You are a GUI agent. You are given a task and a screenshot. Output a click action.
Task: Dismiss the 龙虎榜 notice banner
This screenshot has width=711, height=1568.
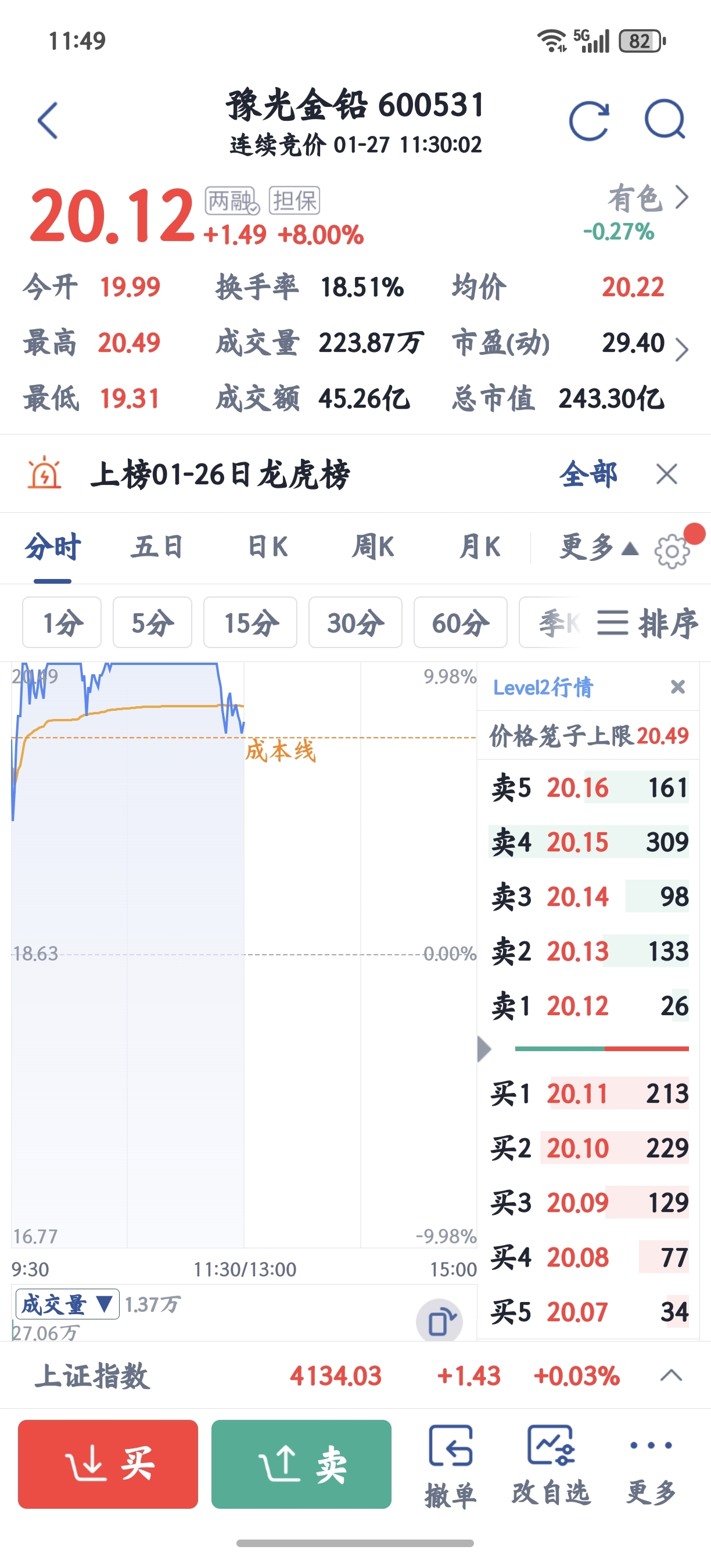click(x=667, y=473)
